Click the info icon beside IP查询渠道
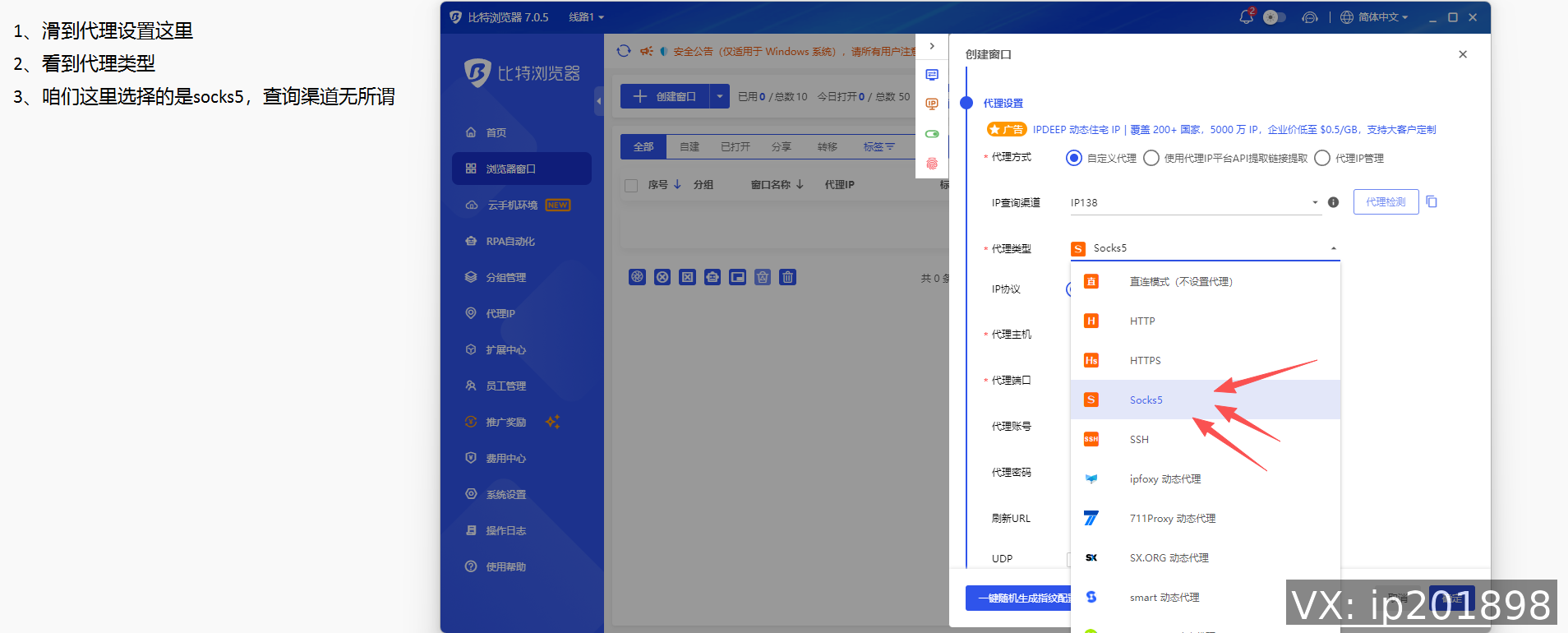1568x633 pixels. pos(1334,202)
